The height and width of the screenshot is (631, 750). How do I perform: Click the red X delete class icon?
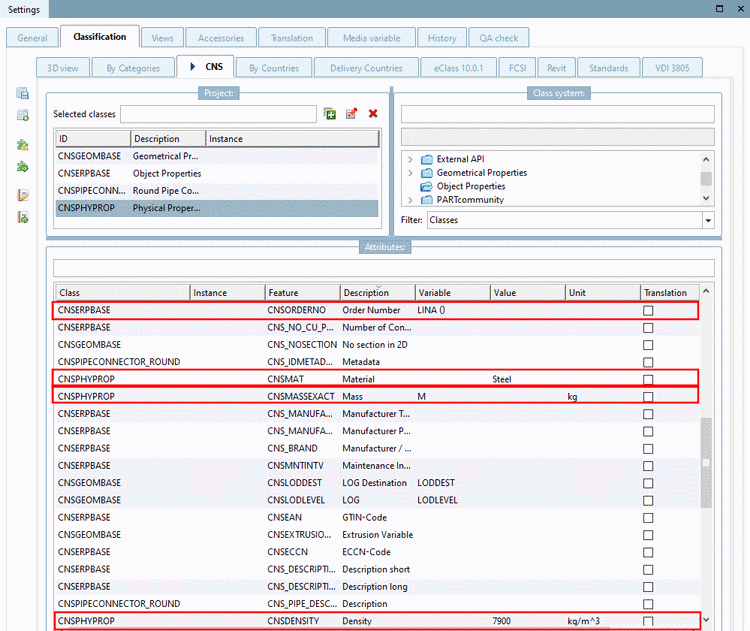click(373, 114)
